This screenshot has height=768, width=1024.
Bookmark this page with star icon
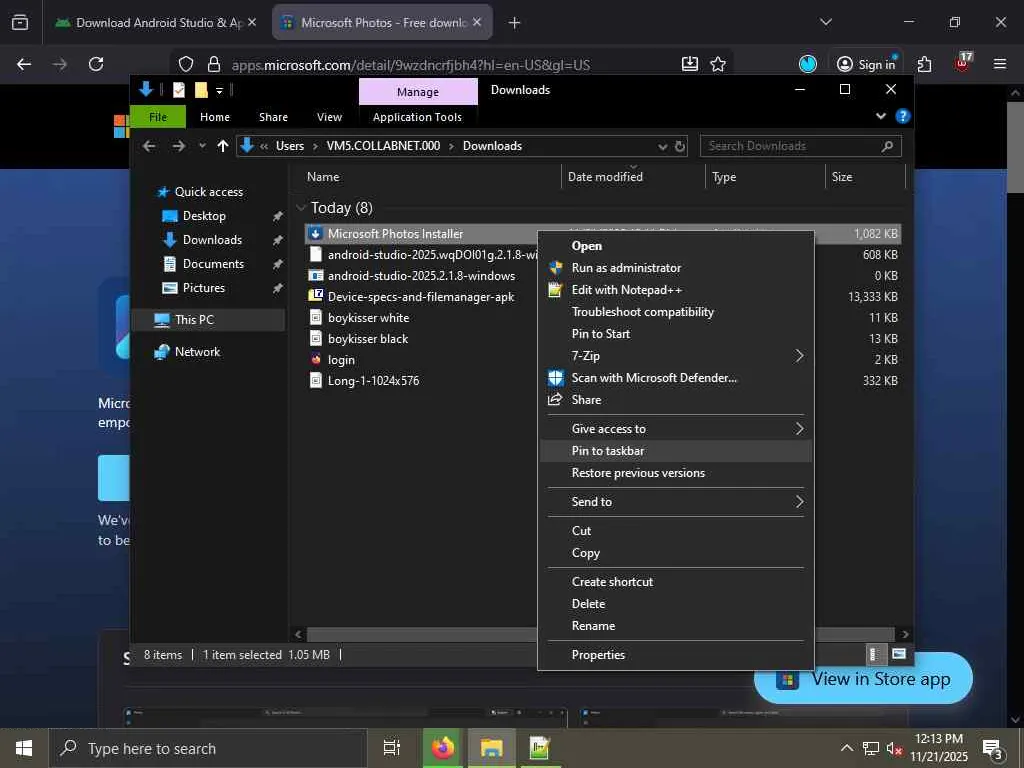[x=718, y=64]
